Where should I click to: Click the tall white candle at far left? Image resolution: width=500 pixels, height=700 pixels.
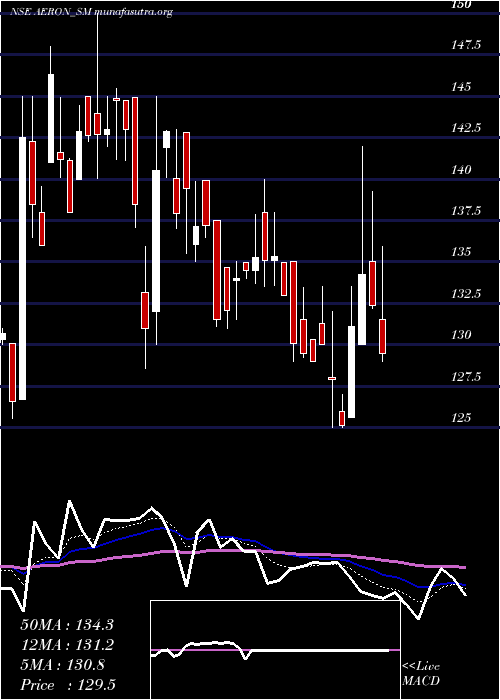tap(22, 268)
